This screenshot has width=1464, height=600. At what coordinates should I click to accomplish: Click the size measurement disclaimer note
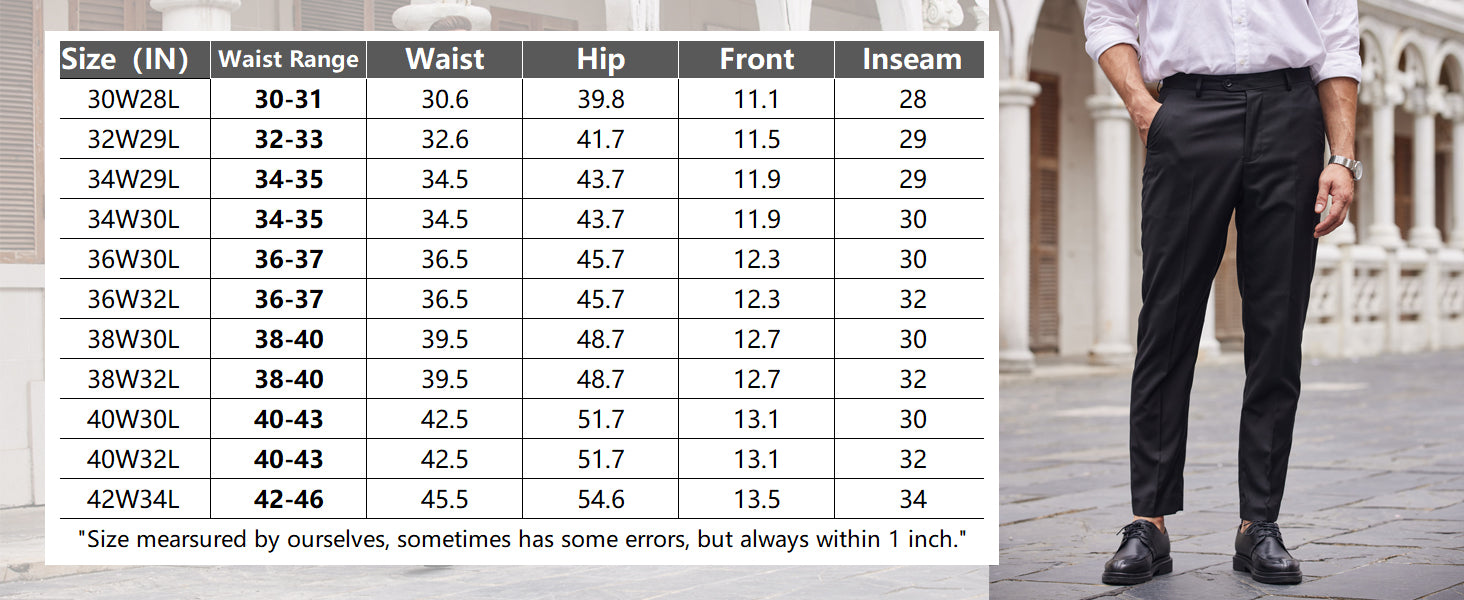tap(522, 540)
